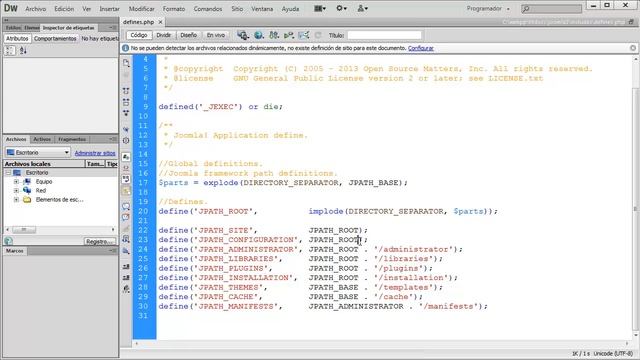Open the Comandos menu

208,9
